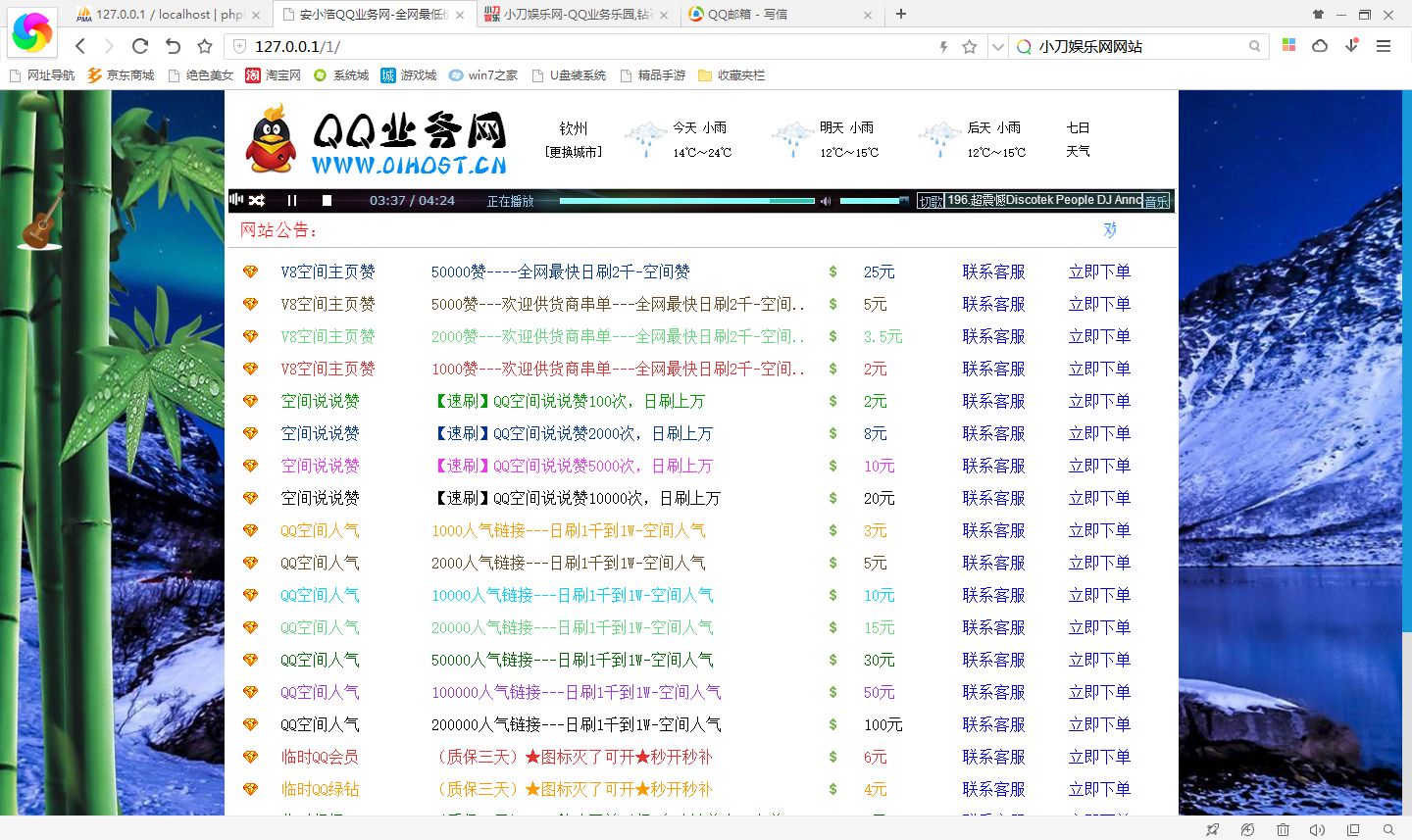Click the trash icon in status bar
The width and height of the screenshot is (1412, 840).
[x=1283, y=829]
